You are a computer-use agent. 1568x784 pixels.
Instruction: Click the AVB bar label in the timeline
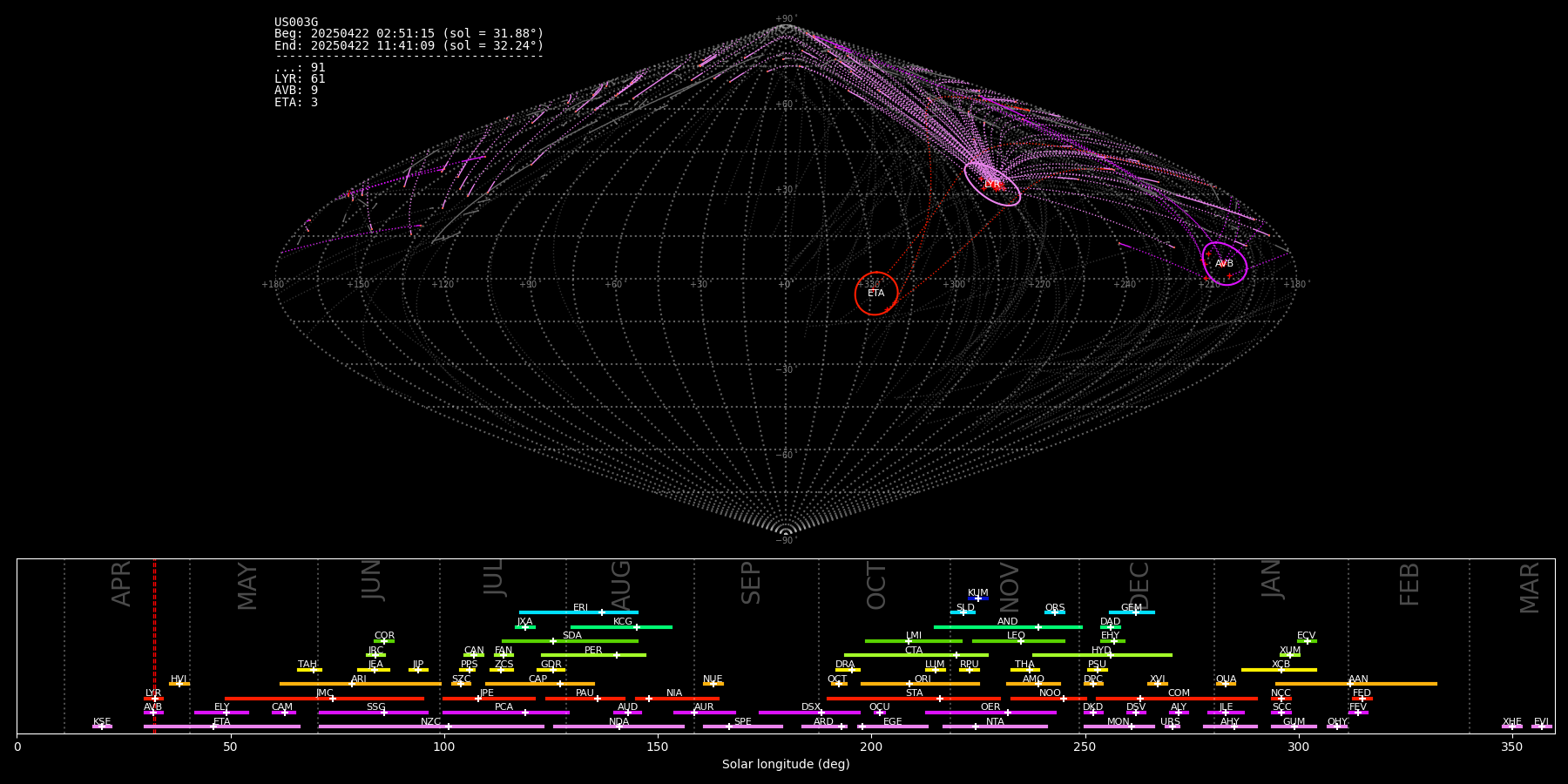click(153, 707)
